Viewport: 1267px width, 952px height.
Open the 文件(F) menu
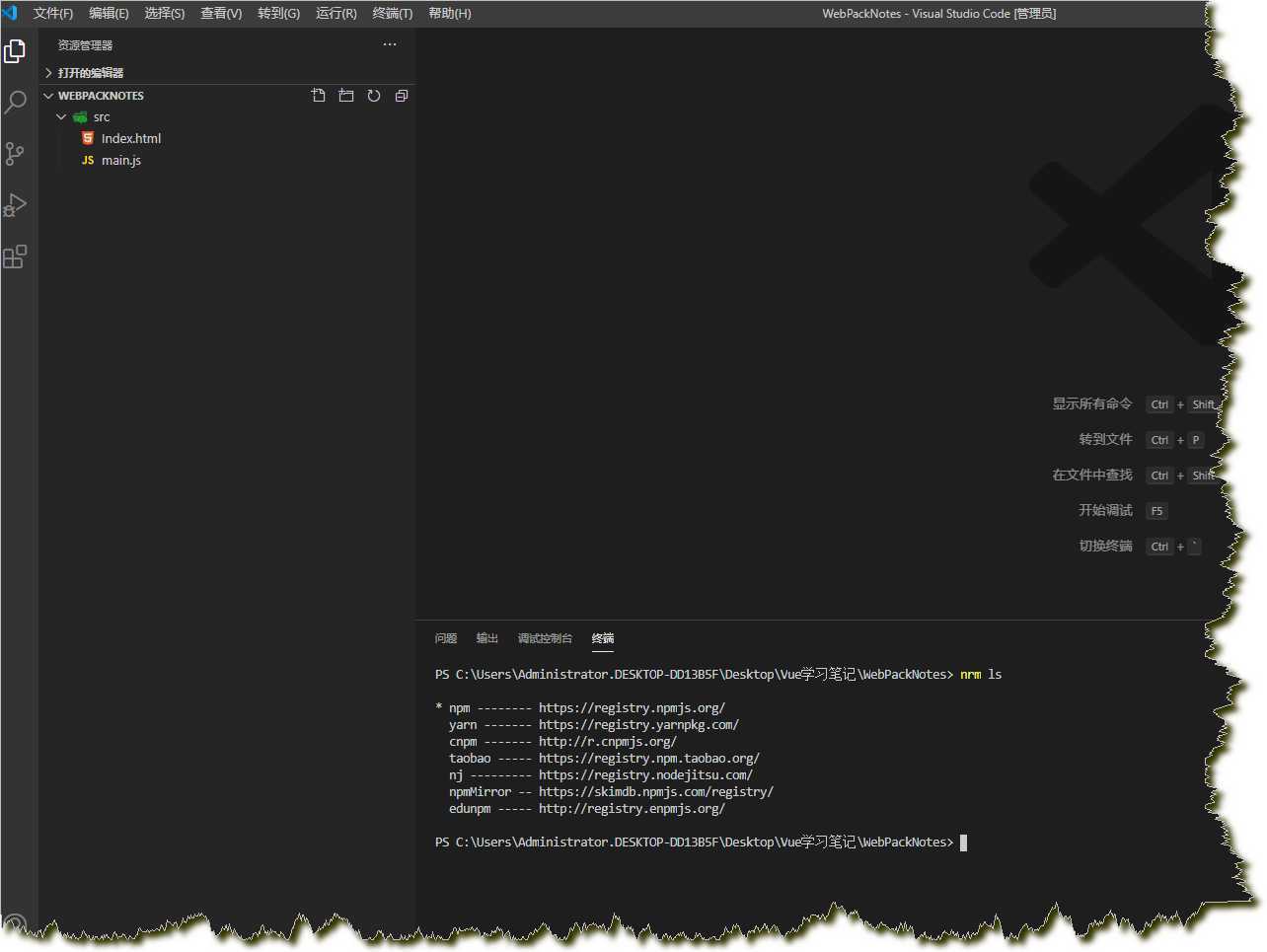point(53,13)
